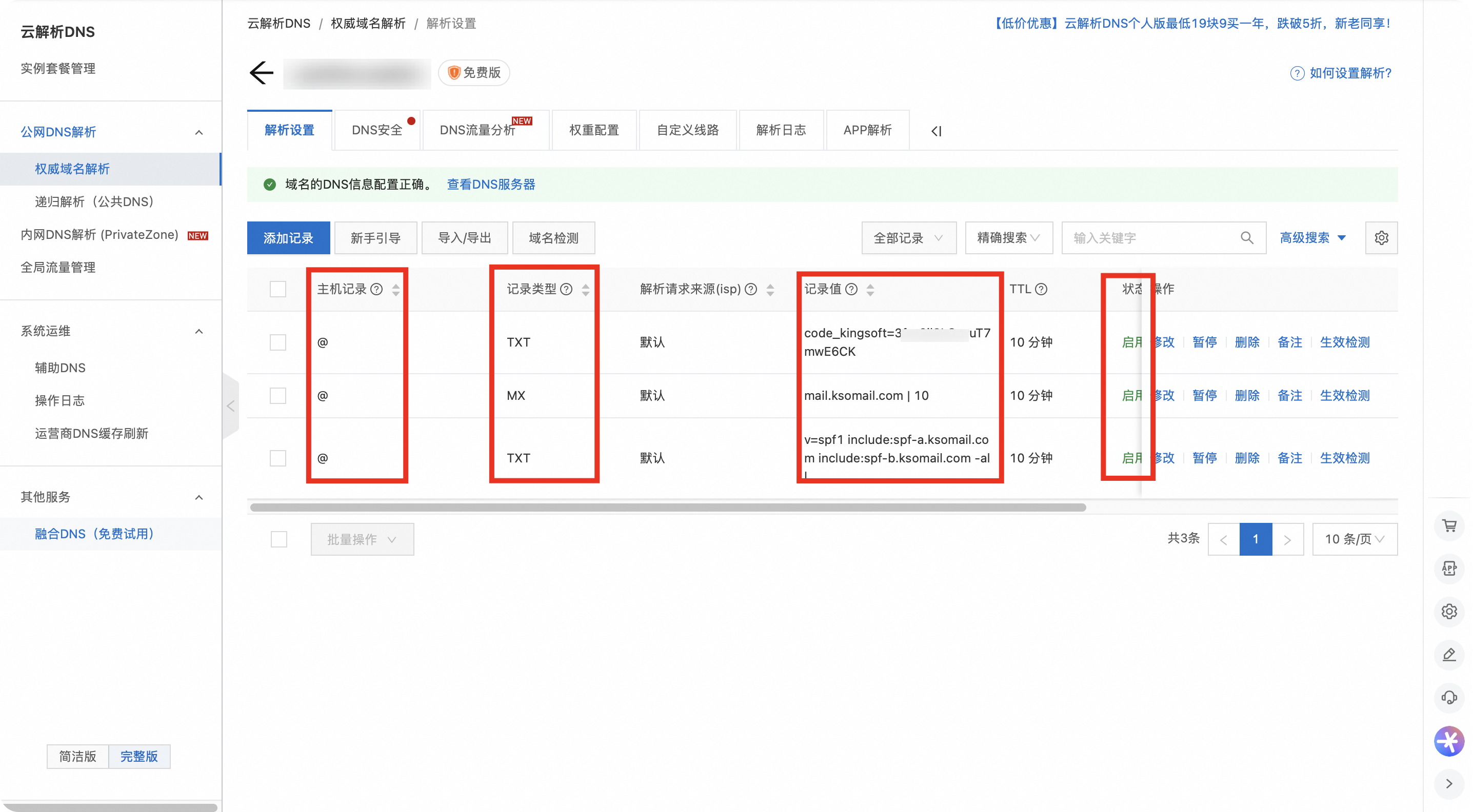Open the 查看DNS服务器 link
Screen dimensions: 1473x812
coord(491,185)
